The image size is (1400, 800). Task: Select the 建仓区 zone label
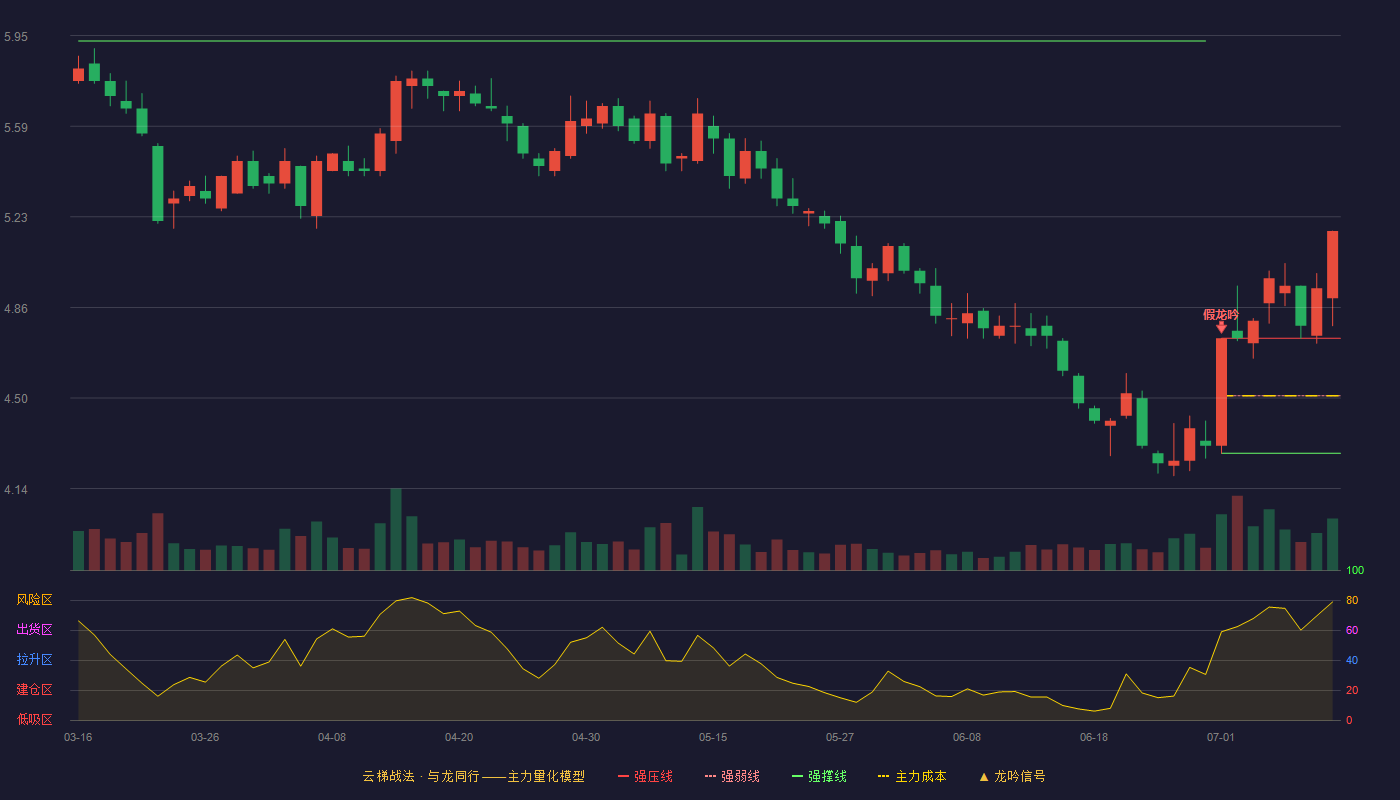34,690
